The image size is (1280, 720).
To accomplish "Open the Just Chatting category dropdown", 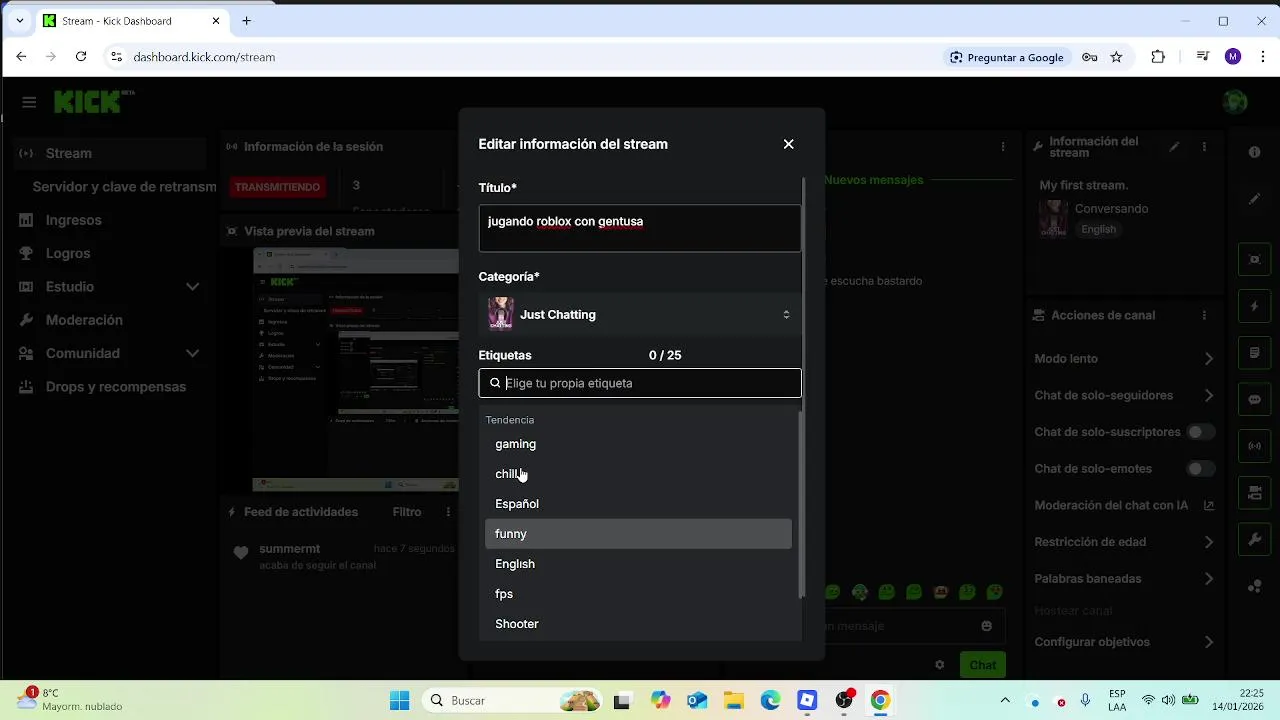I will [x=640, y=314].
